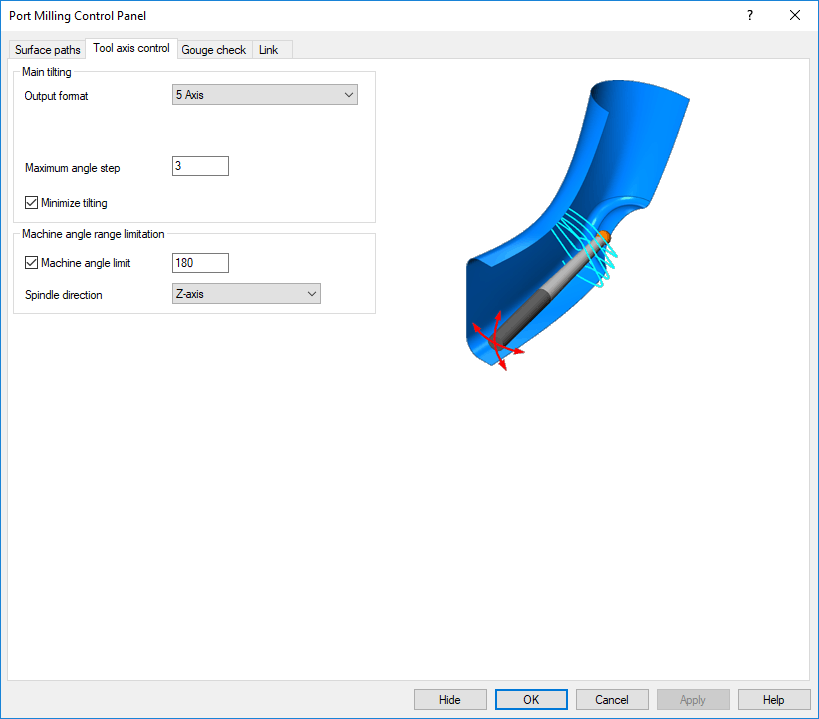Focus the machine angle limit value field
Viewport: 819px width, 719px height.
point(200,263)
